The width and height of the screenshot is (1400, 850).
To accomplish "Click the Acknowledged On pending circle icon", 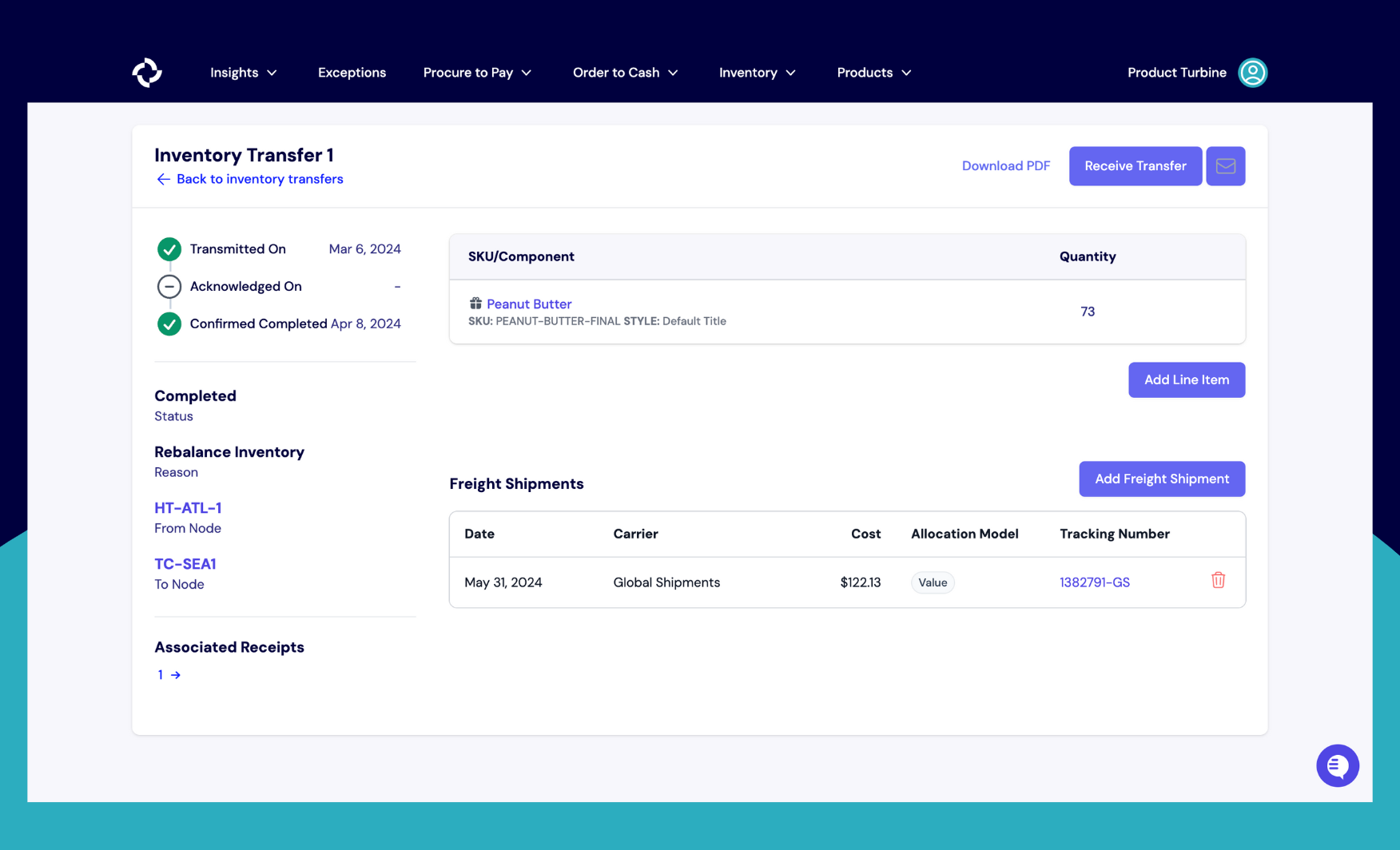I will click(169, 286).
